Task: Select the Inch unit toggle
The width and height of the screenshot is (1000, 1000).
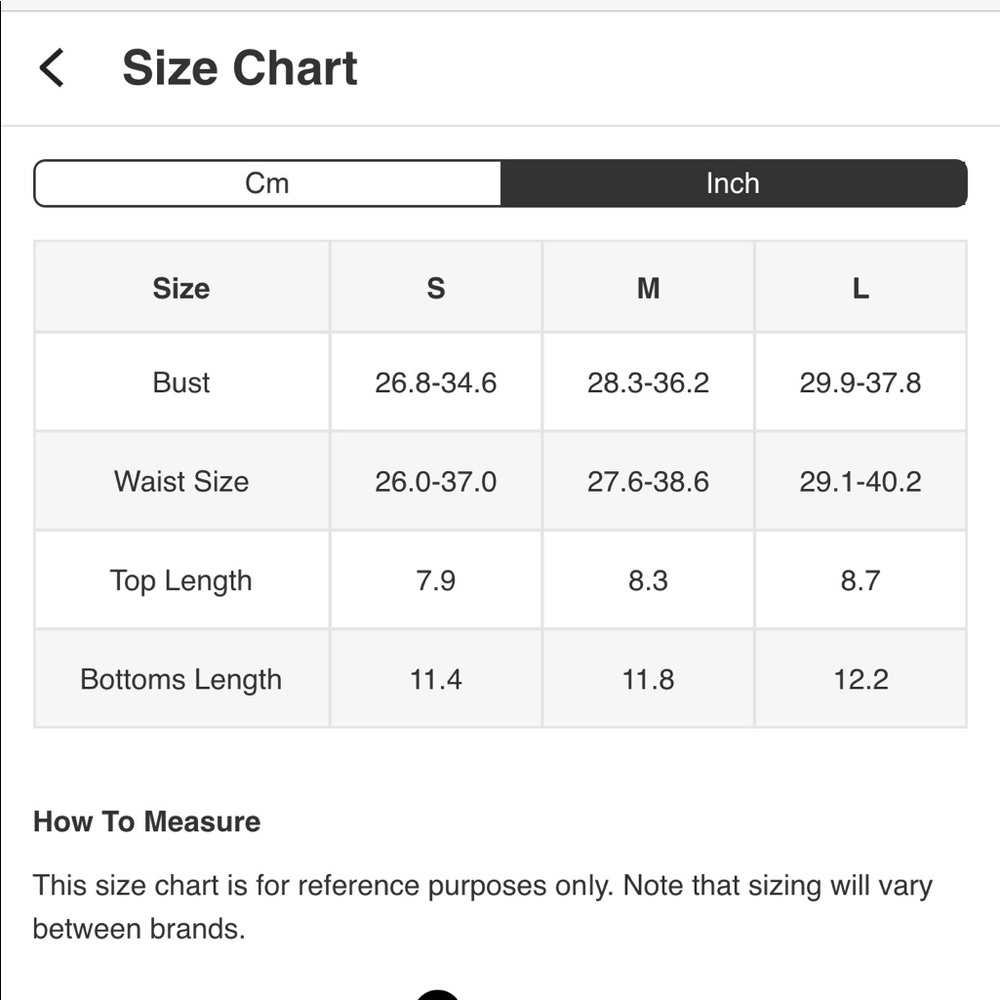Action: (733, 184)
